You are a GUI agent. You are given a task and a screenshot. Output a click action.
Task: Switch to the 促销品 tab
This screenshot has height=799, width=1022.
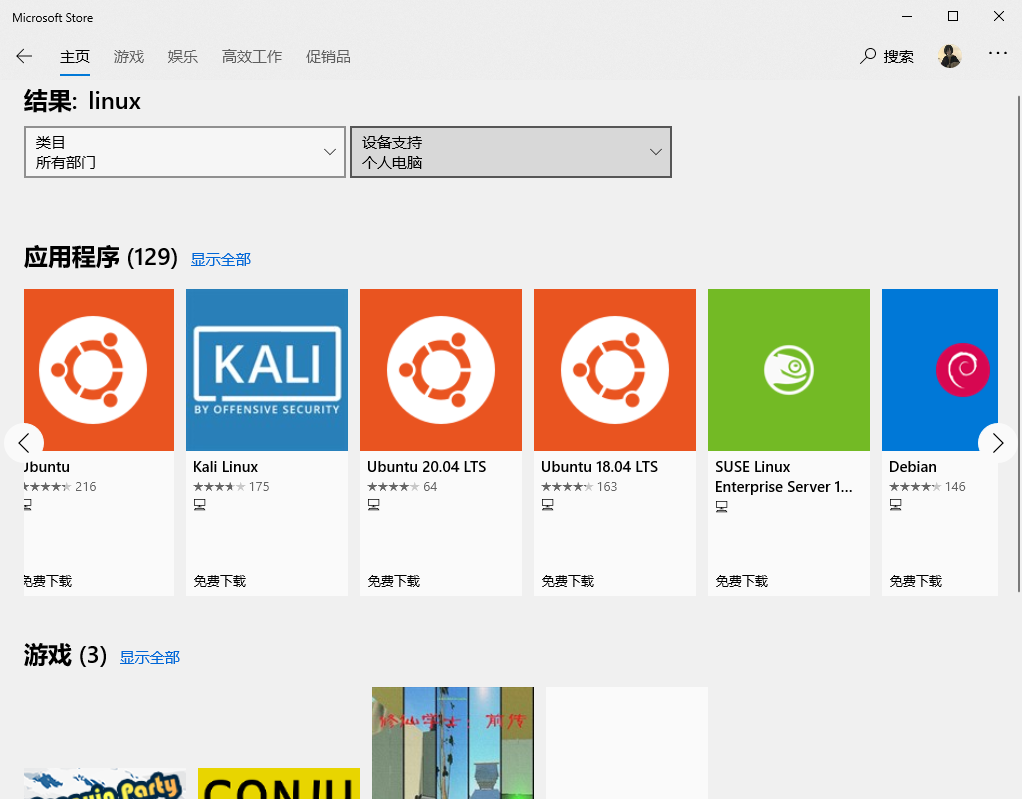click(x=328, y=57)
